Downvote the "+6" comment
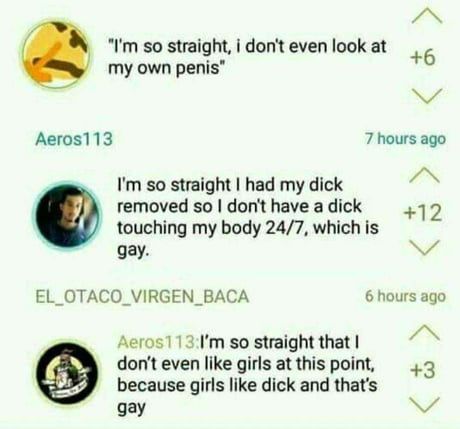Image resolution: width=460 pixels, height=429 pixels. point(427,96)
